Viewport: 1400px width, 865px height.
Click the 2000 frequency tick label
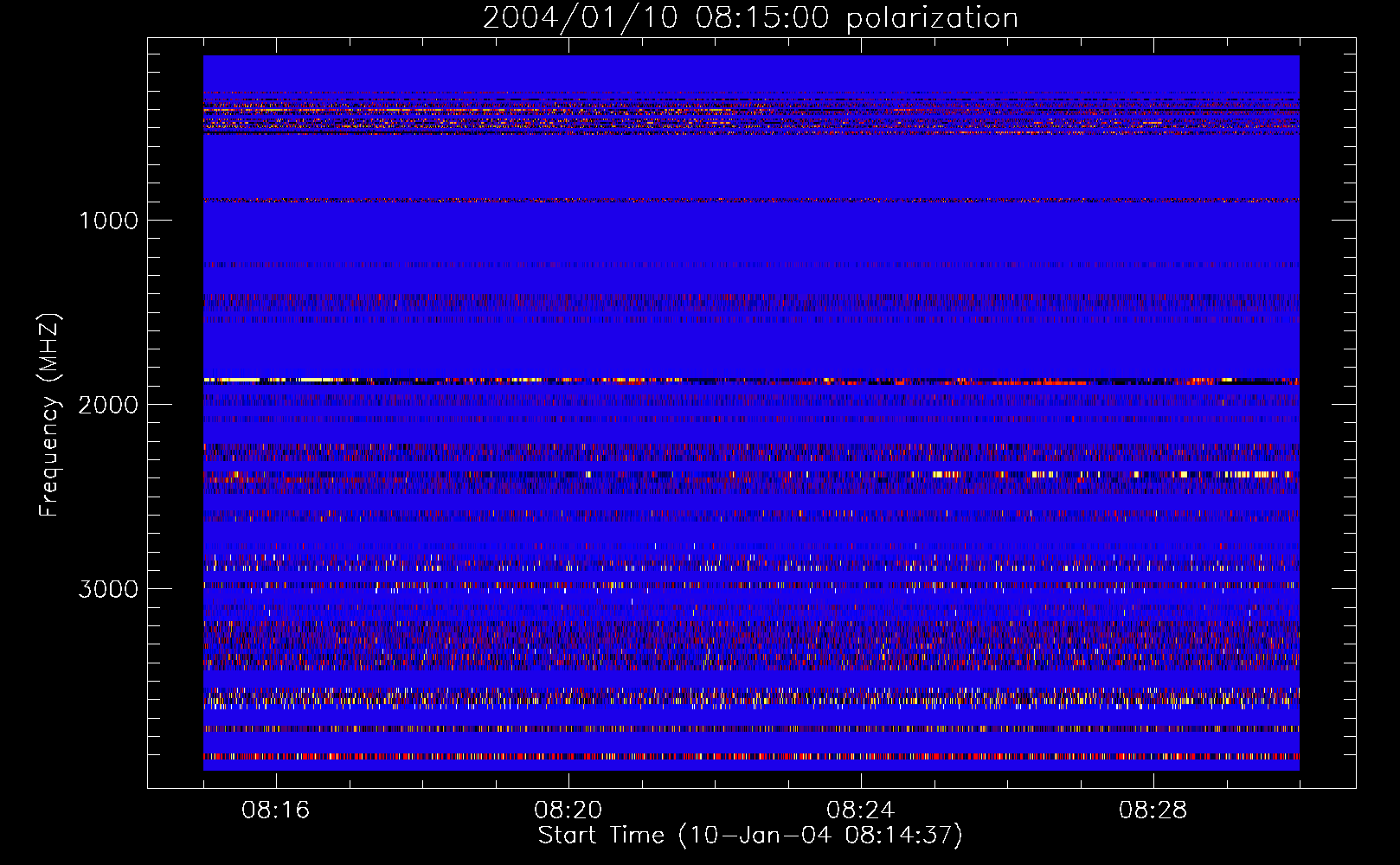[108, 405]
